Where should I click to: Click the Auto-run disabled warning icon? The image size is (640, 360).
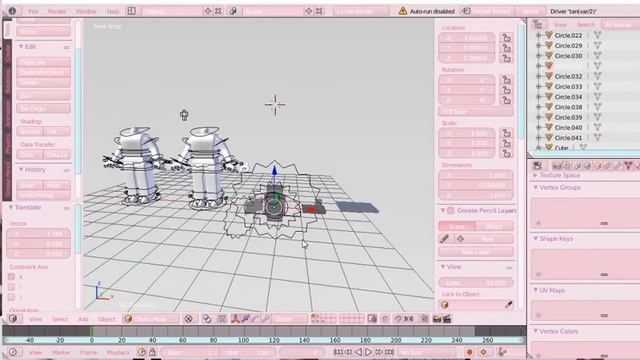[x=403, y=11]
